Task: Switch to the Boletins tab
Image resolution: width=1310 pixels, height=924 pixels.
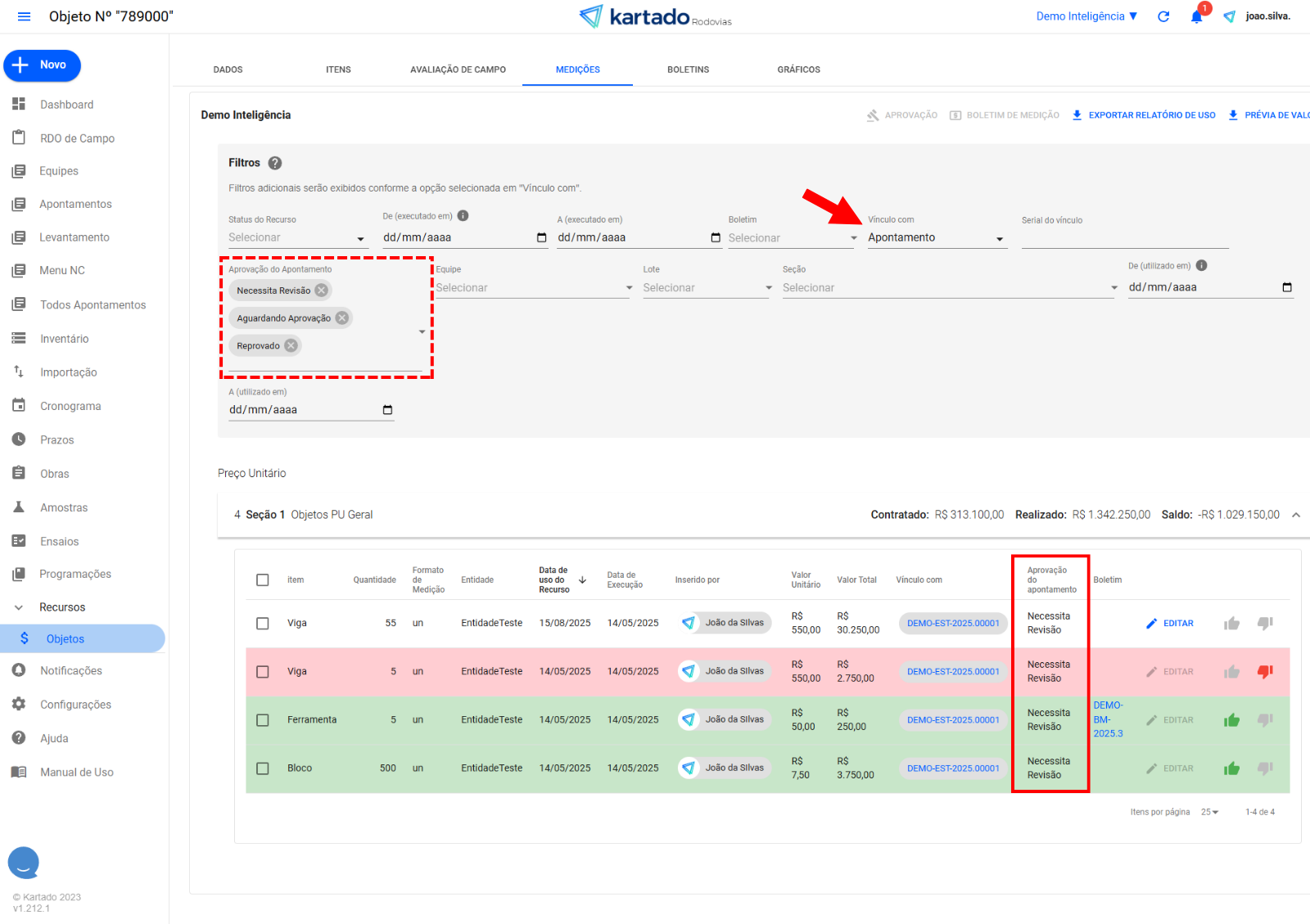Action: pyautogui.click(x=688, y=70)
